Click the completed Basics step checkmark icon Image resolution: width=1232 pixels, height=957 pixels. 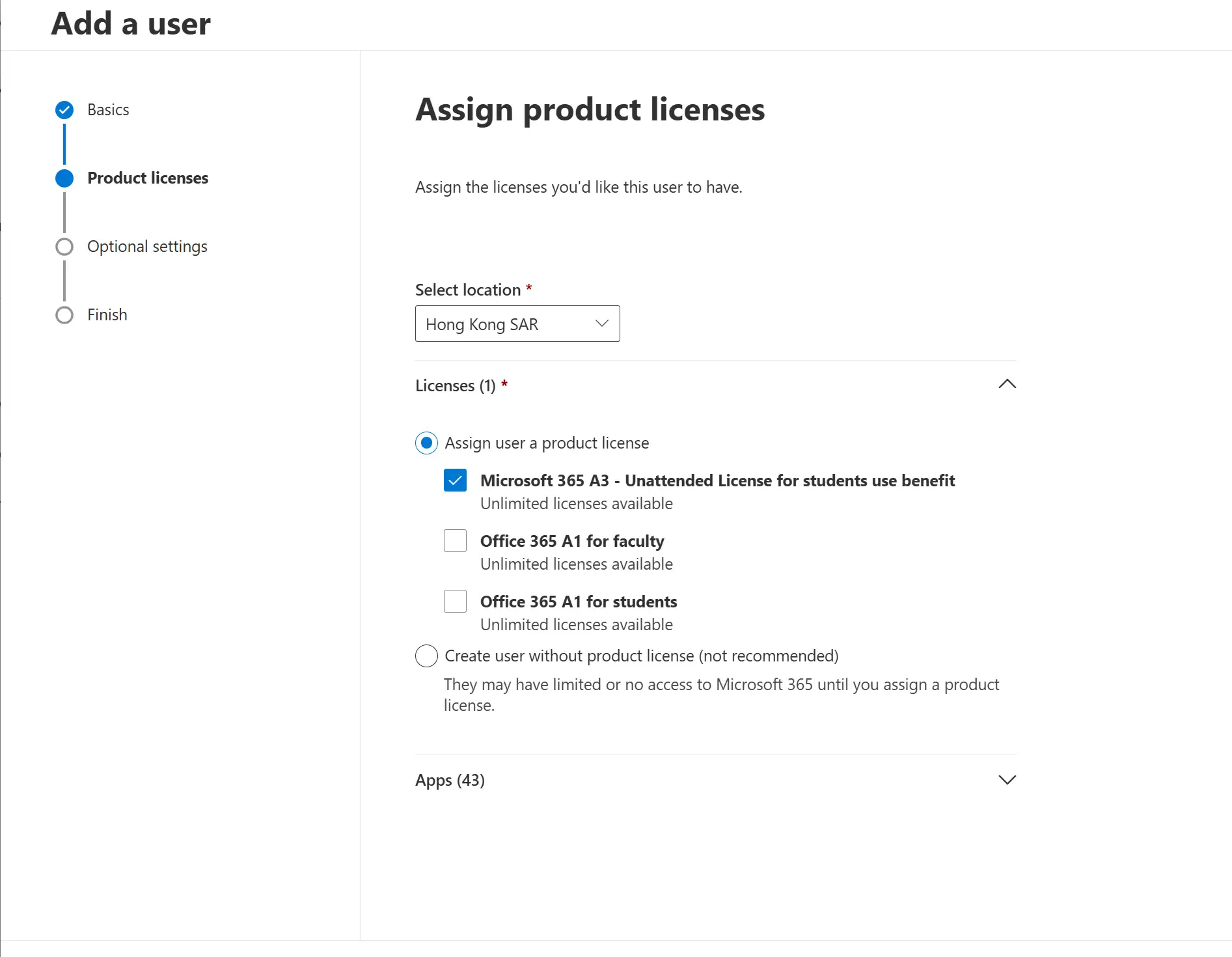click(x=64, y=110)
